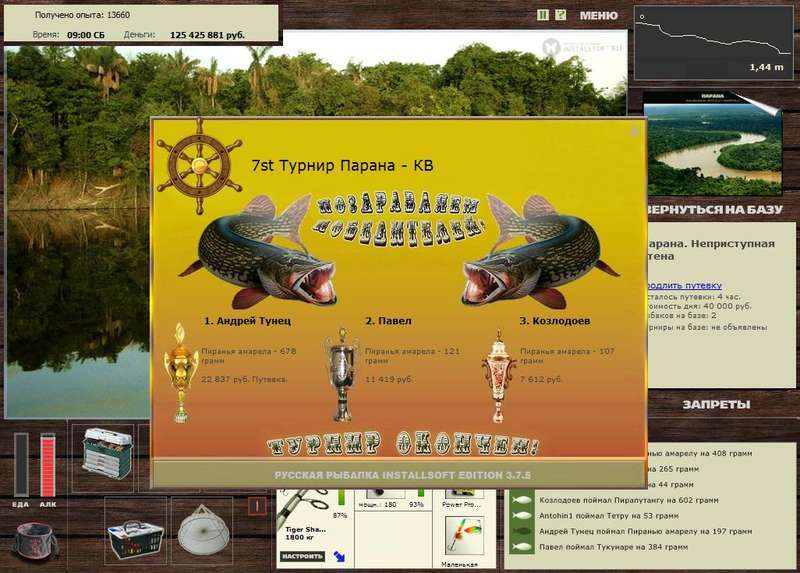Screen dimensions: 800x573
Task: Click the blue arrow next to НАСТРОИТЬ
Action: coord(339,556)
